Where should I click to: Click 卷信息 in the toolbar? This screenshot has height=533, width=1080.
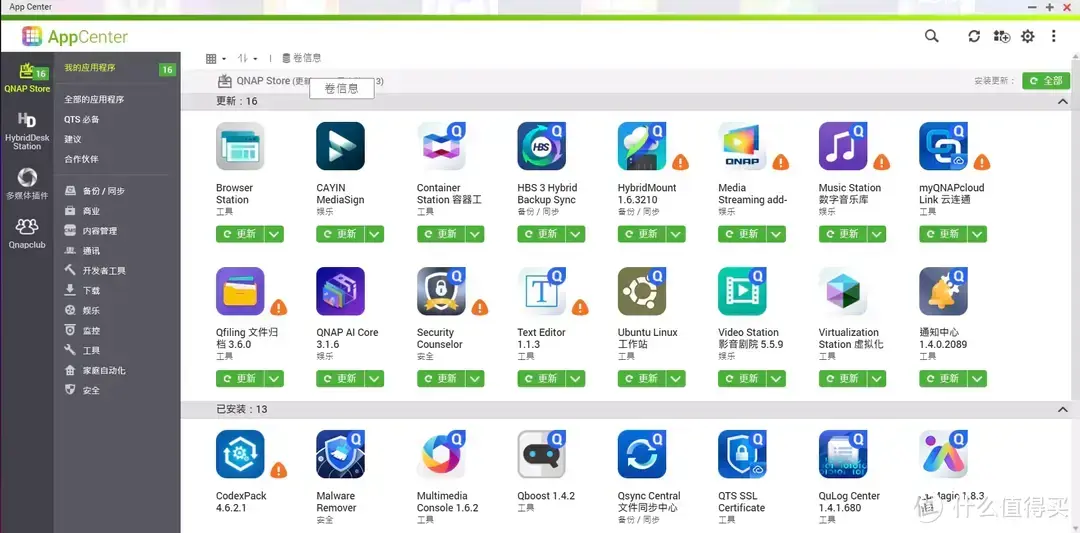click(302, 58)
